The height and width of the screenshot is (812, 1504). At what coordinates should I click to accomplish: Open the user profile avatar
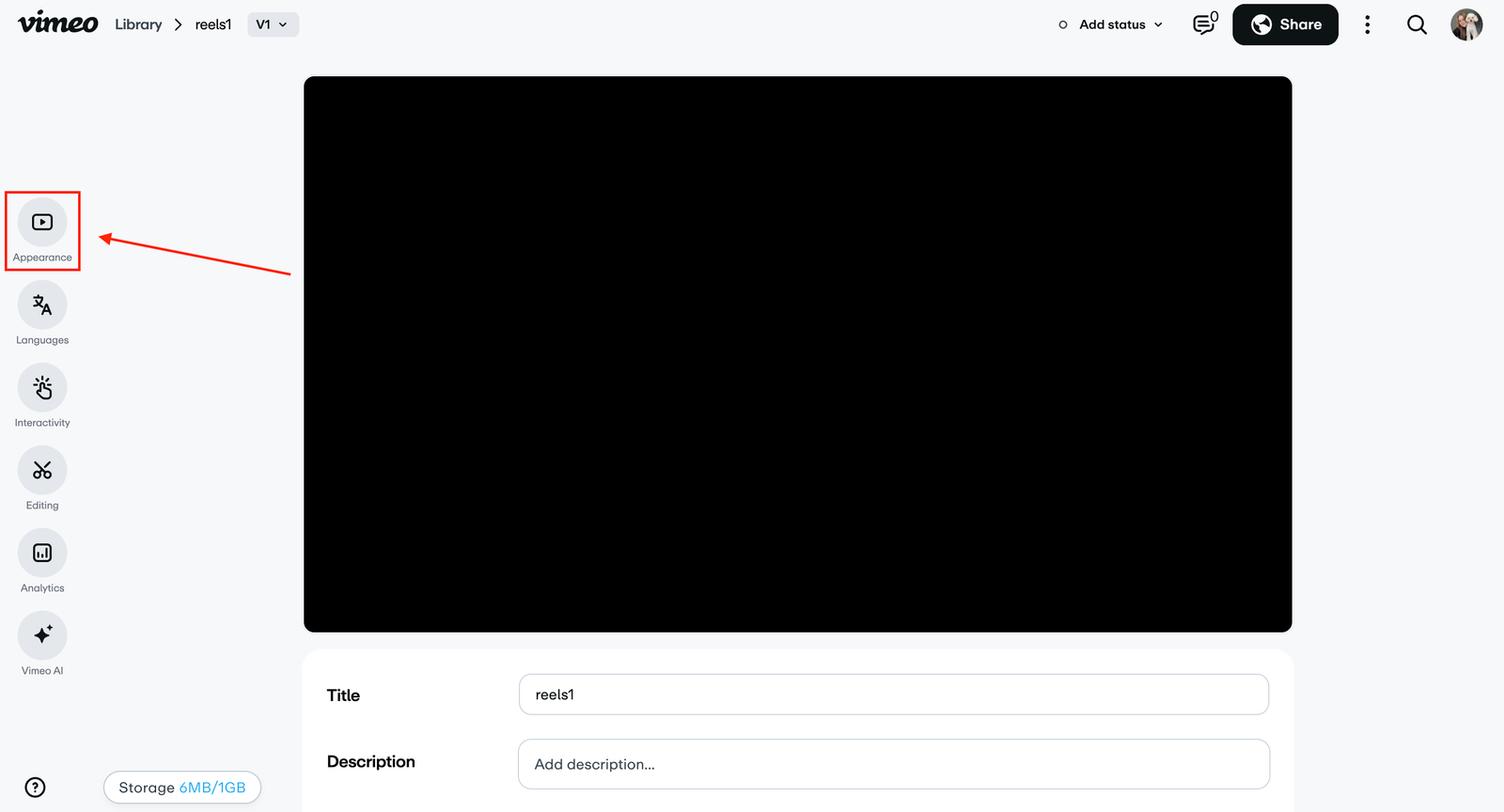click(x=1466, y=24)
